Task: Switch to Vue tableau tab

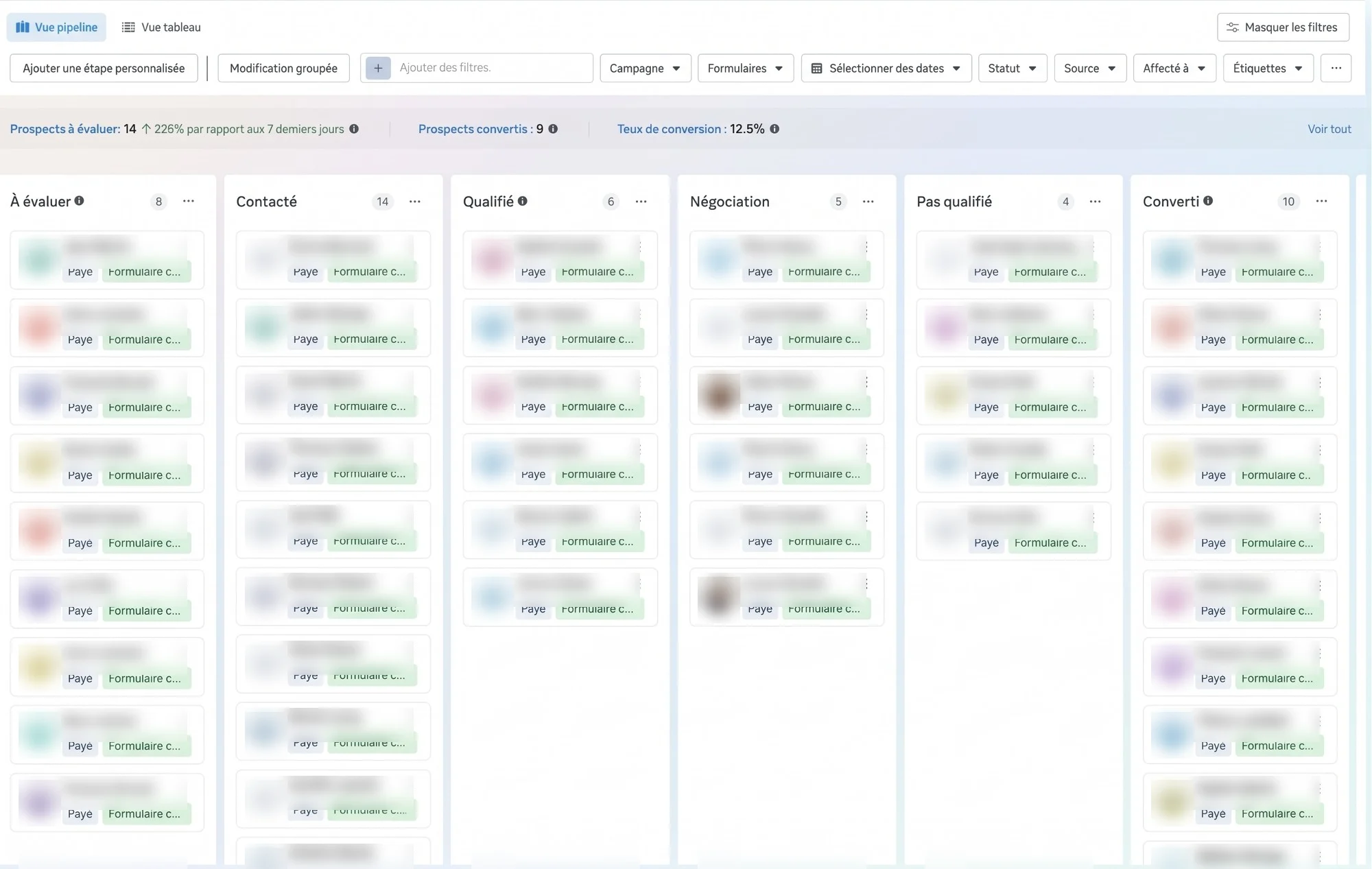Action: [x=161, y=27]
